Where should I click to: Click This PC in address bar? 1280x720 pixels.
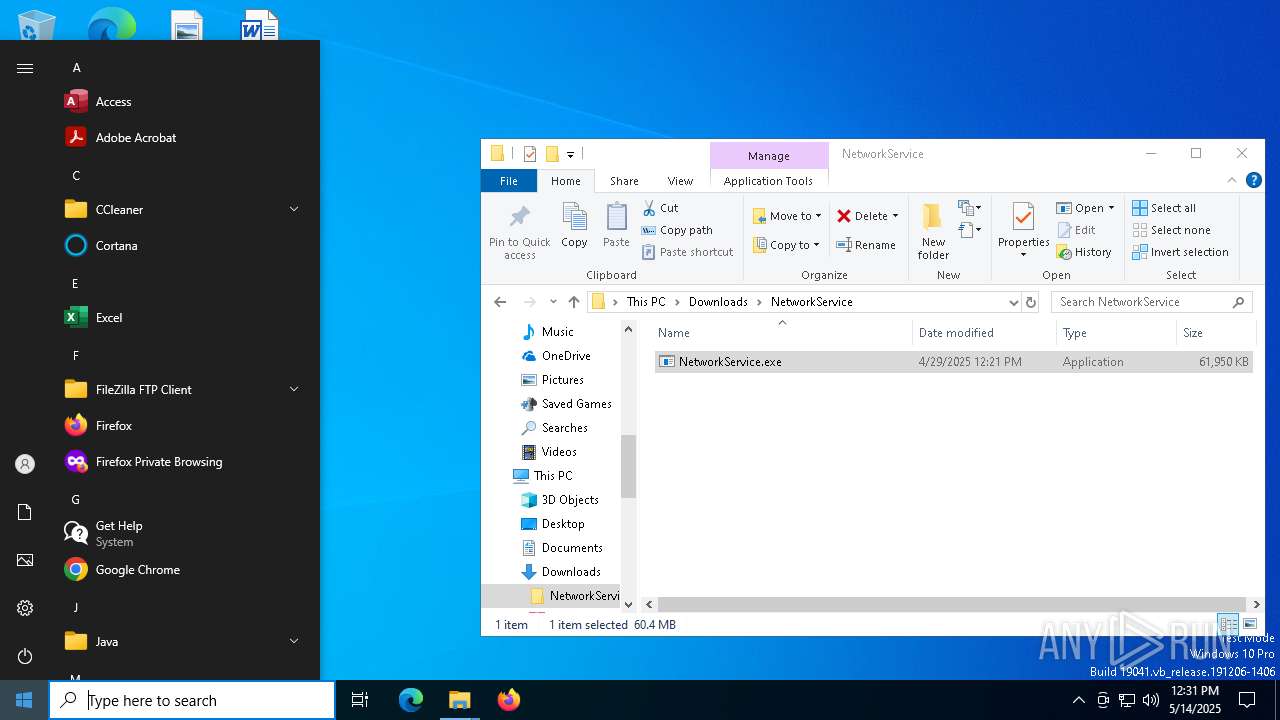click(646, 302)
